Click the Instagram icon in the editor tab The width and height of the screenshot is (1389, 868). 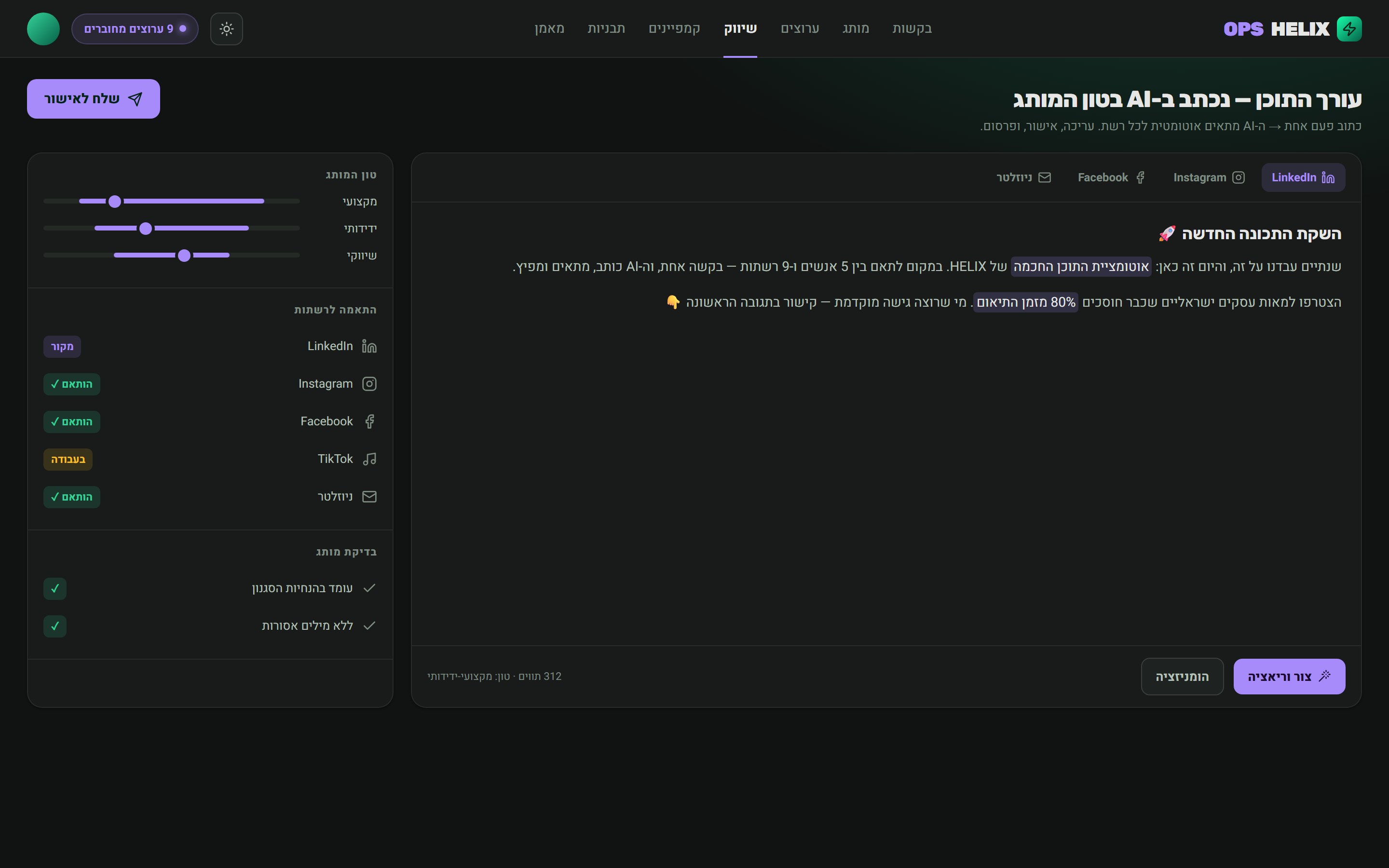click(x=1239, y=177)
